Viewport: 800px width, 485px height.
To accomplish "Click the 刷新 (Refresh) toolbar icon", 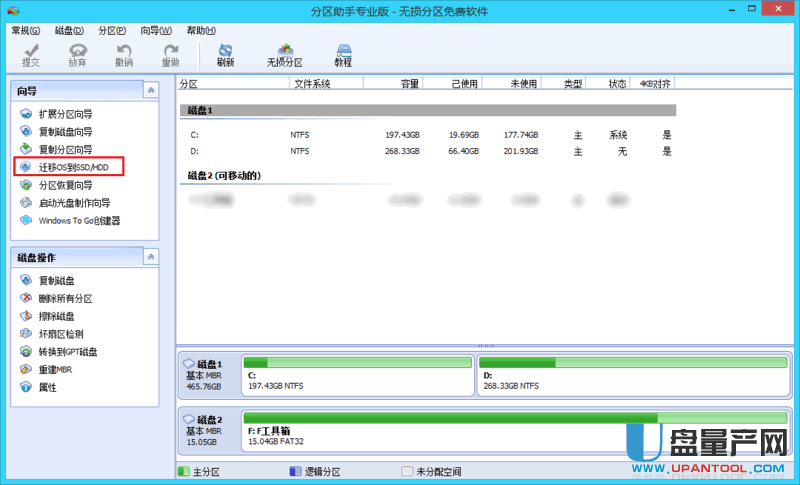I will click(225, 54).
